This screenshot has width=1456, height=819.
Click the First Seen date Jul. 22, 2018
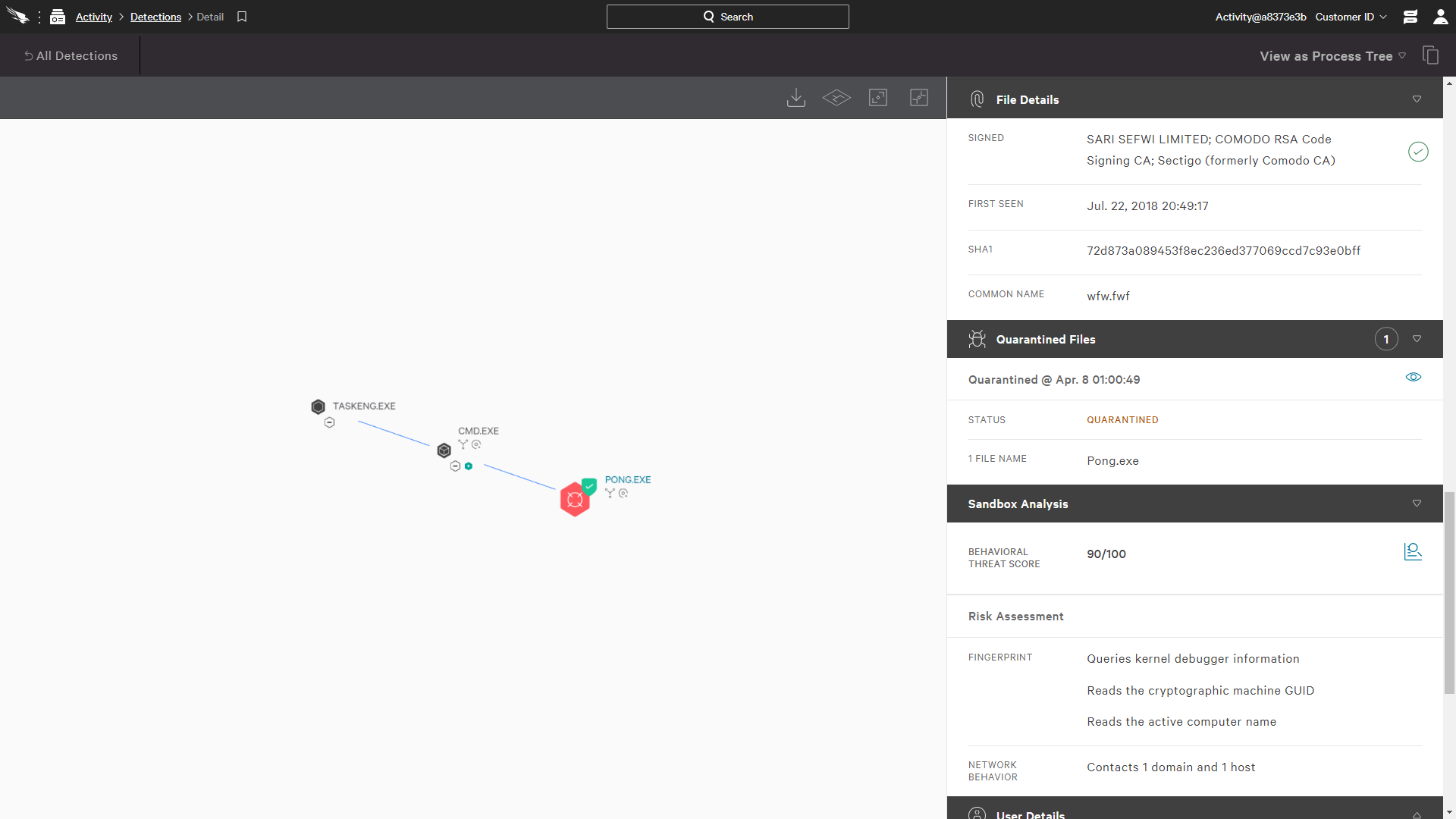click(1147, 206)
